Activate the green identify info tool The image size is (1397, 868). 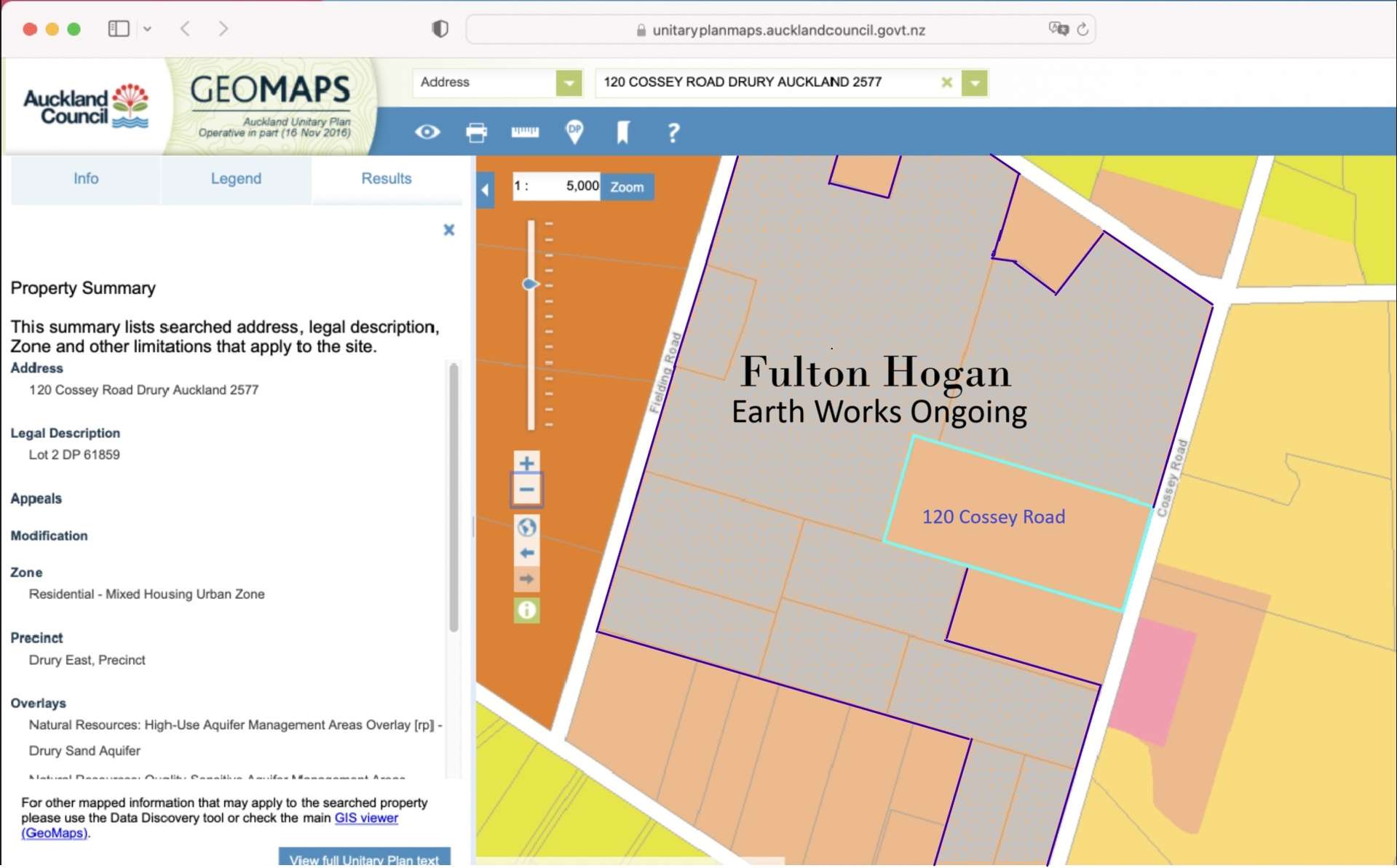(x=526, y=610)
